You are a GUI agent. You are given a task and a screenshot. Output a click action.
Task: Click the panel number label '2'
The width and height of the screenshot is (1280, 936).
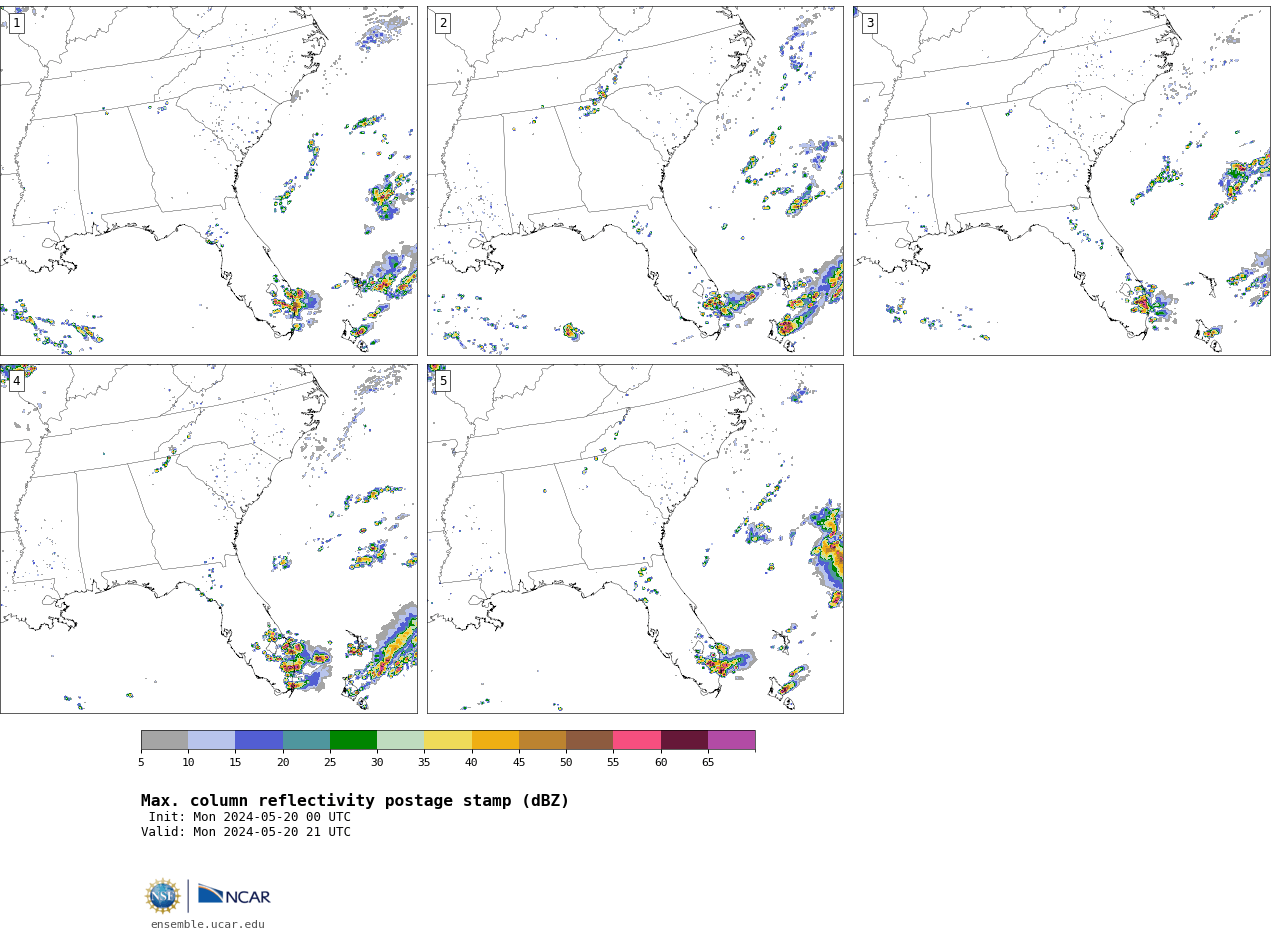[443, 23]
